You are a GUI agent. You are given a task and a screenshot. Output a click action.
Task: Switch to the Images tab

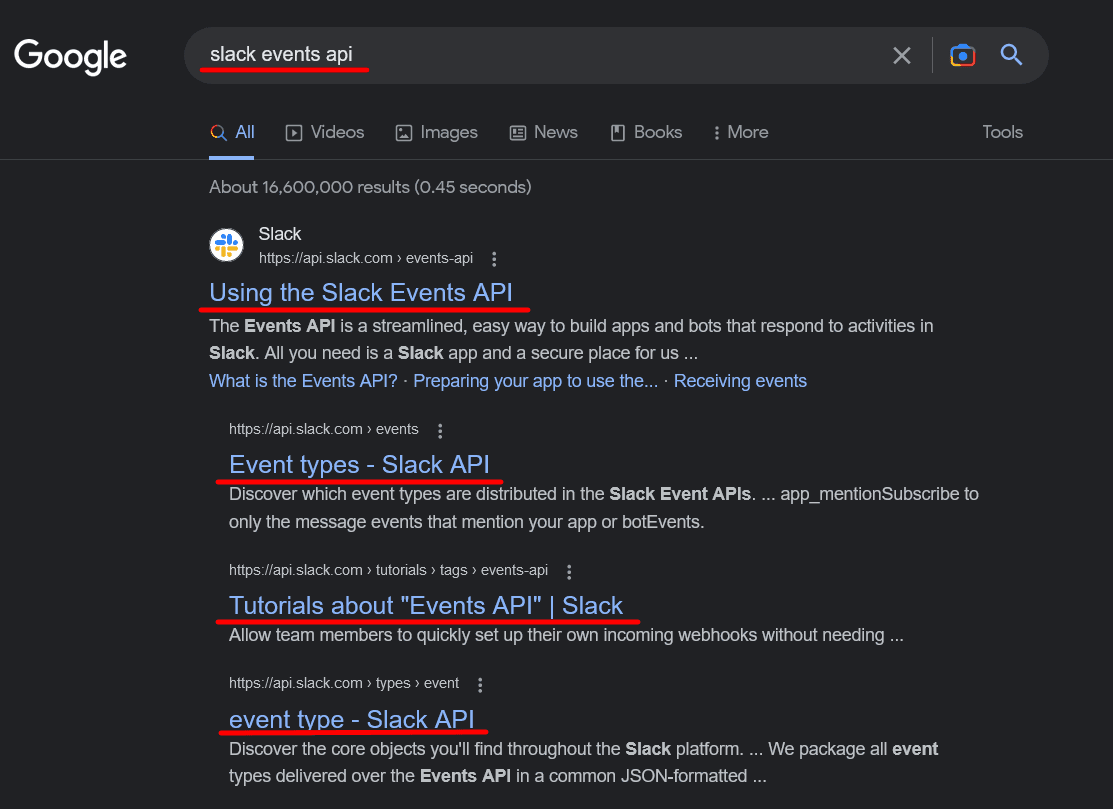pos(436,132)
